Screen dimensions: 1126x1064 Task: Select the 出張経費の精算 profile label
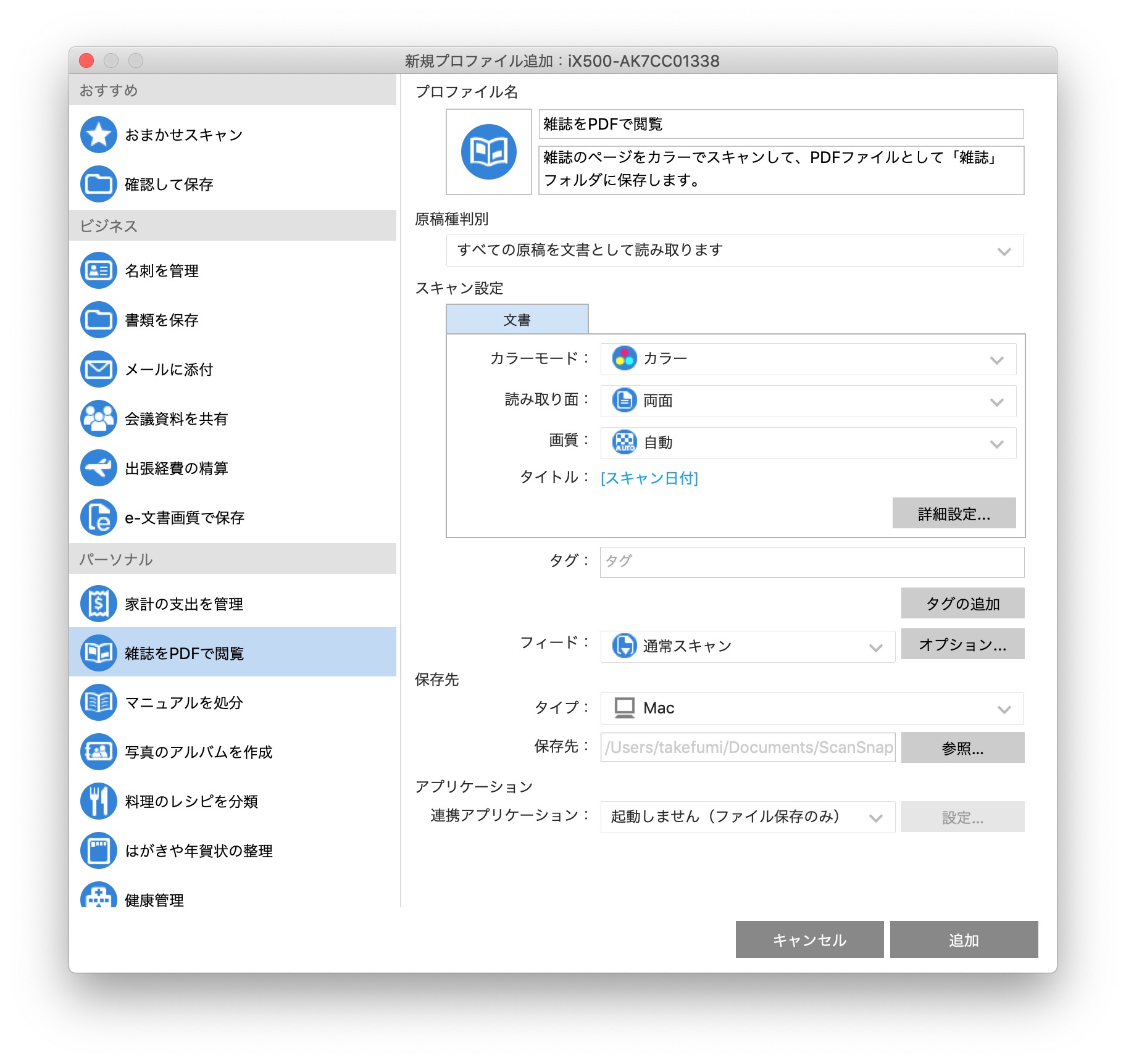pyautogui.click(x=177, y=468)
